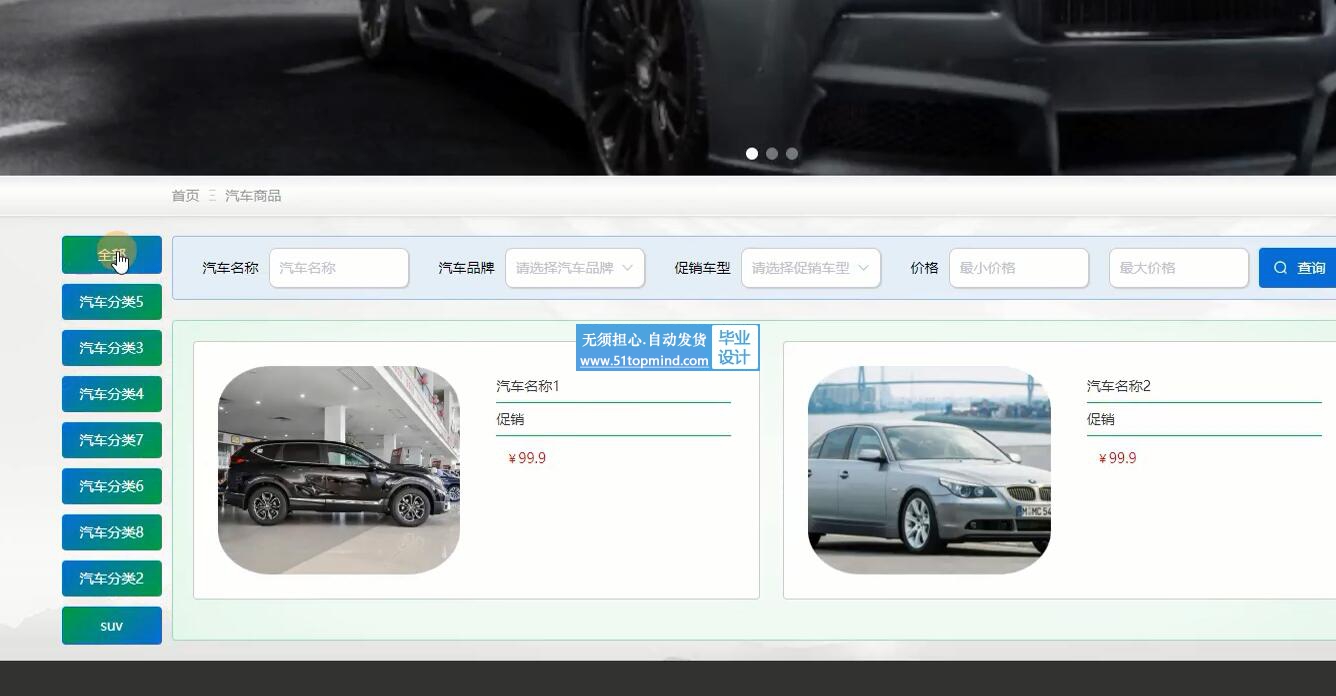This screenshot has width=1336, height=696.
Task: Focus the 最小价格 input
Action: tap(1019, 268)
